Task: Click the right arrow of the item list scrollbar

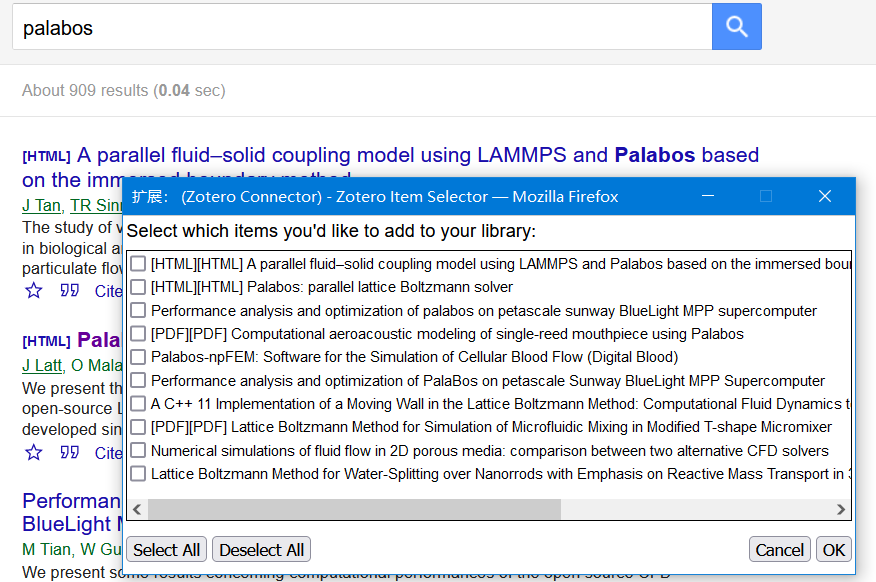Action: [841, 509]
